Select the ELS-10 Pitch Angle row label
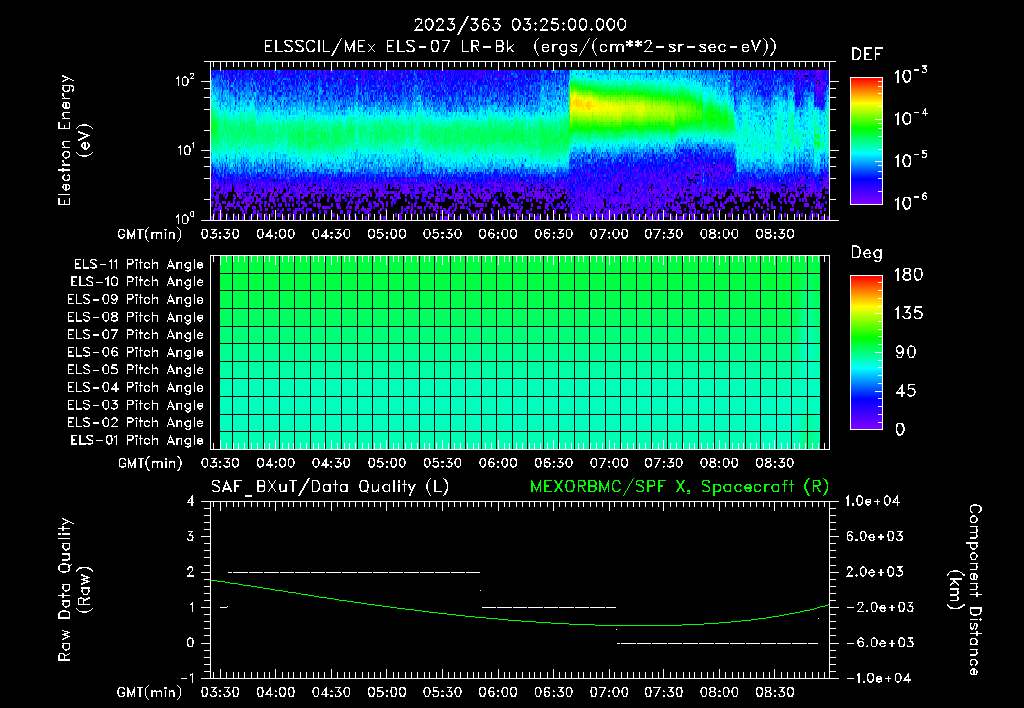 (137, 282)
